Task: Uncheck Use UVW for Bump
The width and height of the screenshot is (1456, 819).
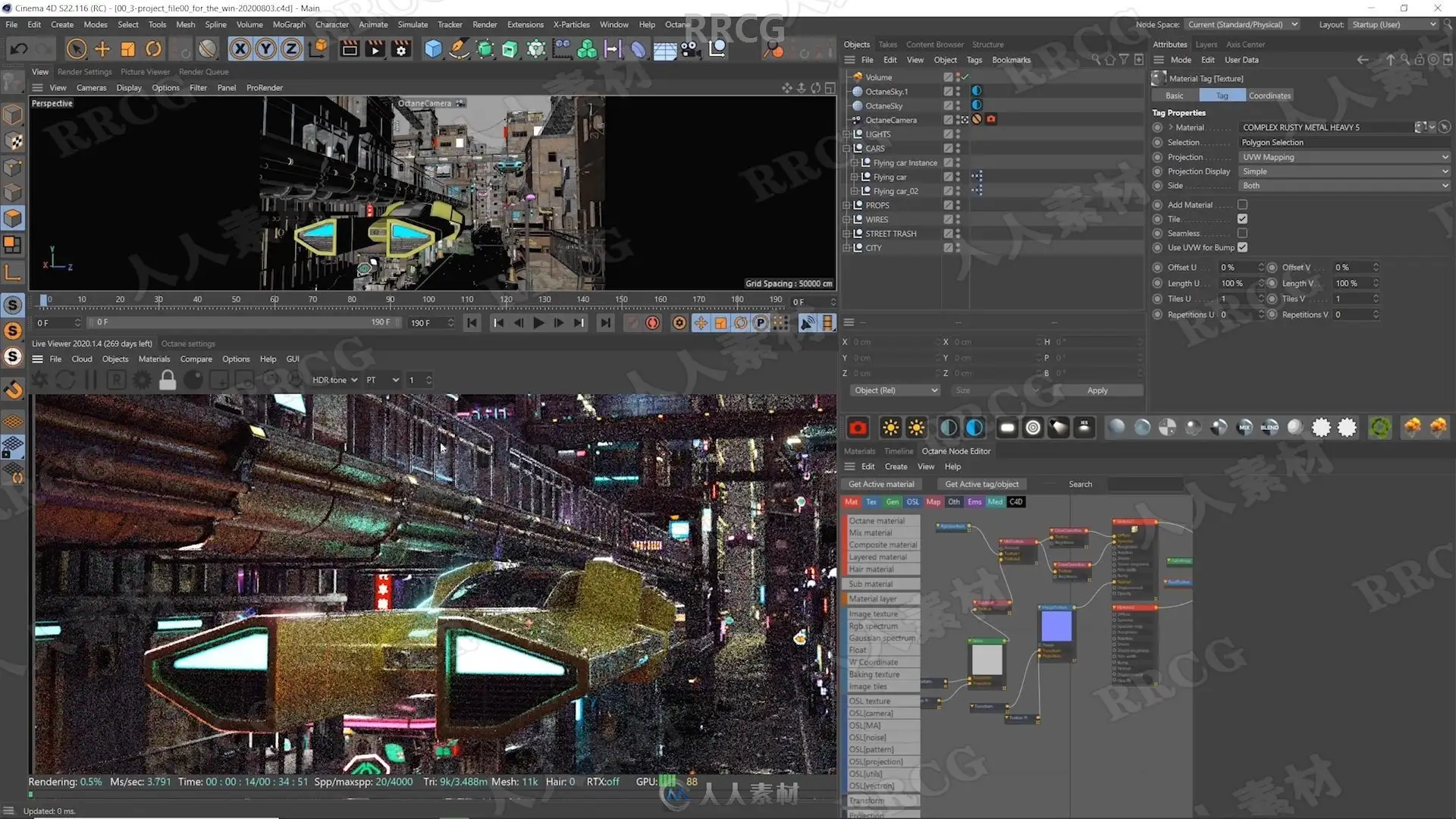Action: 1242,247
